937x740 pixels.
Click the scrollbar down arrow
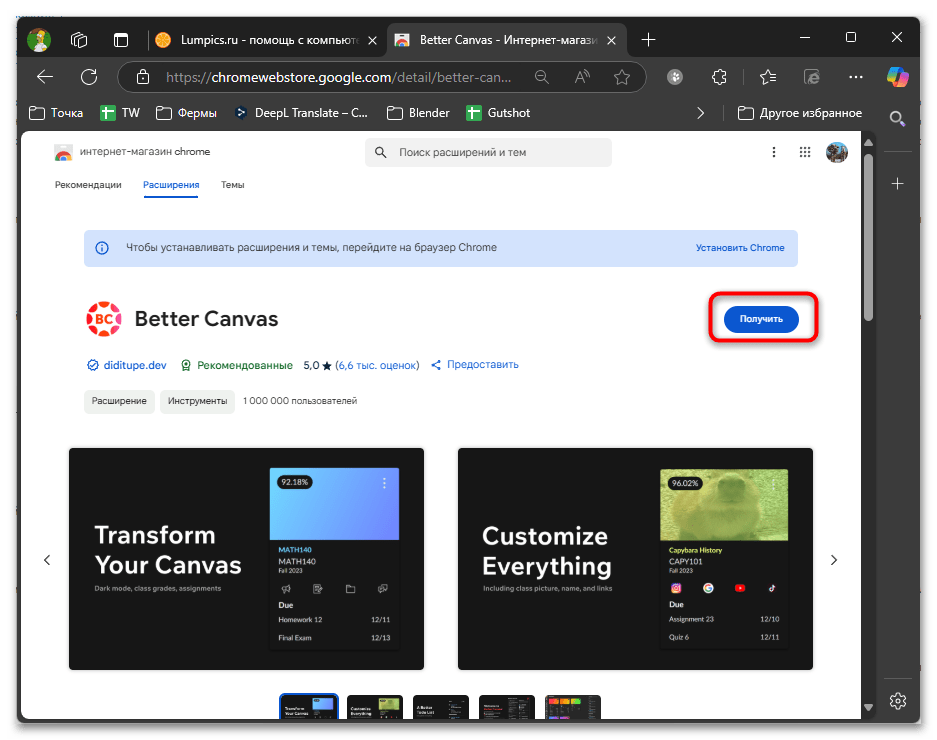tap(868, 708)
